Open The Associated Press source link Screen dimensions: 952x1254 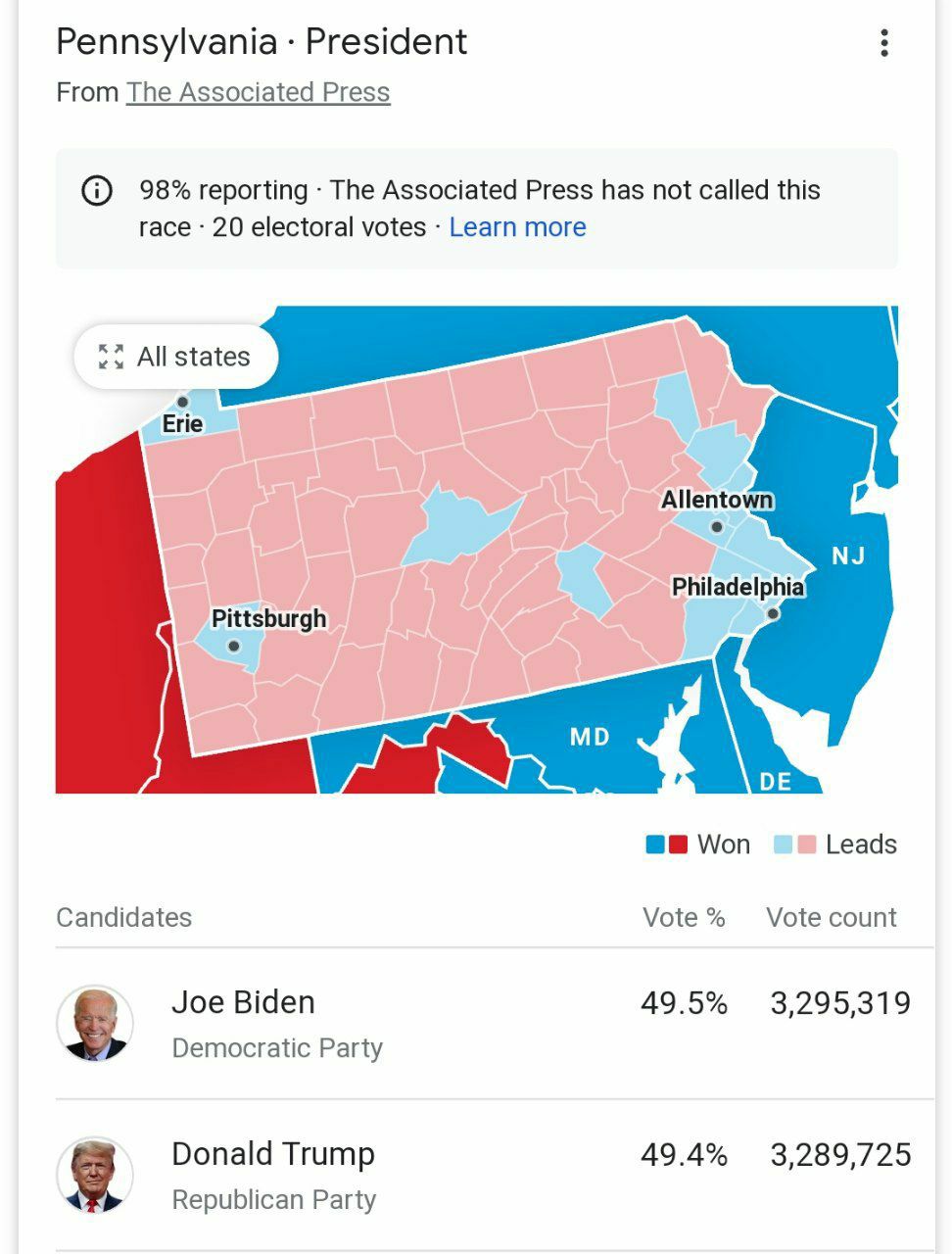tap(259, 92)
